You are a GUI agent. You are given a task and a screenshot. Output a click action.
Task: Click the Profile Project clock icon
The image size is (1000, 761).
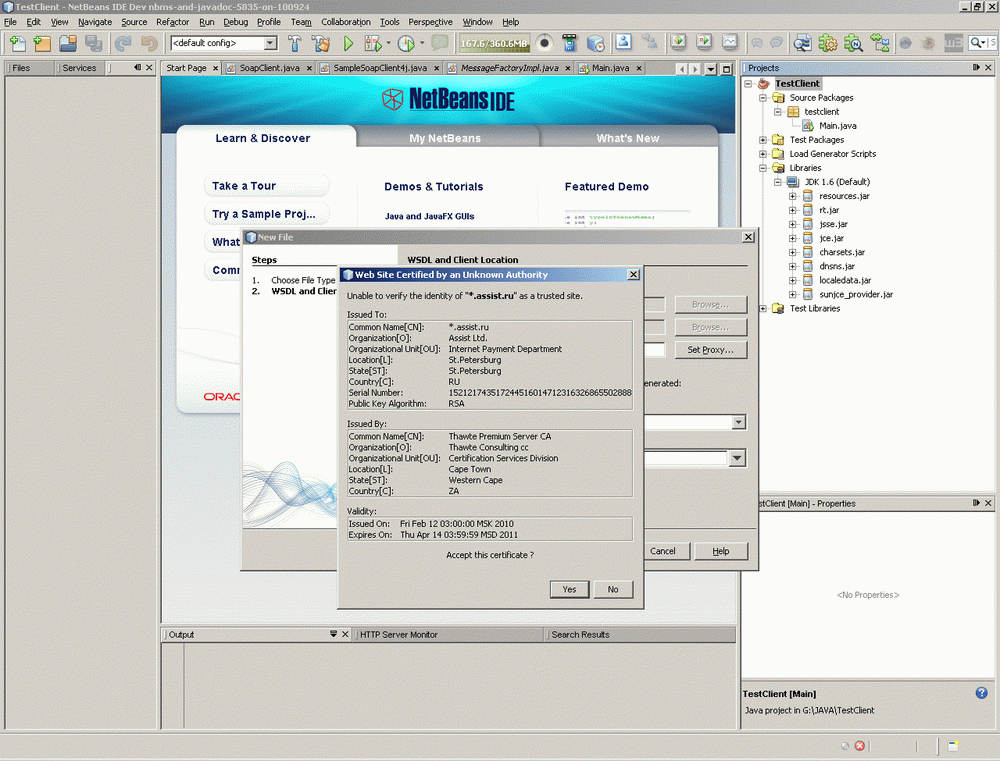point(406,43)
